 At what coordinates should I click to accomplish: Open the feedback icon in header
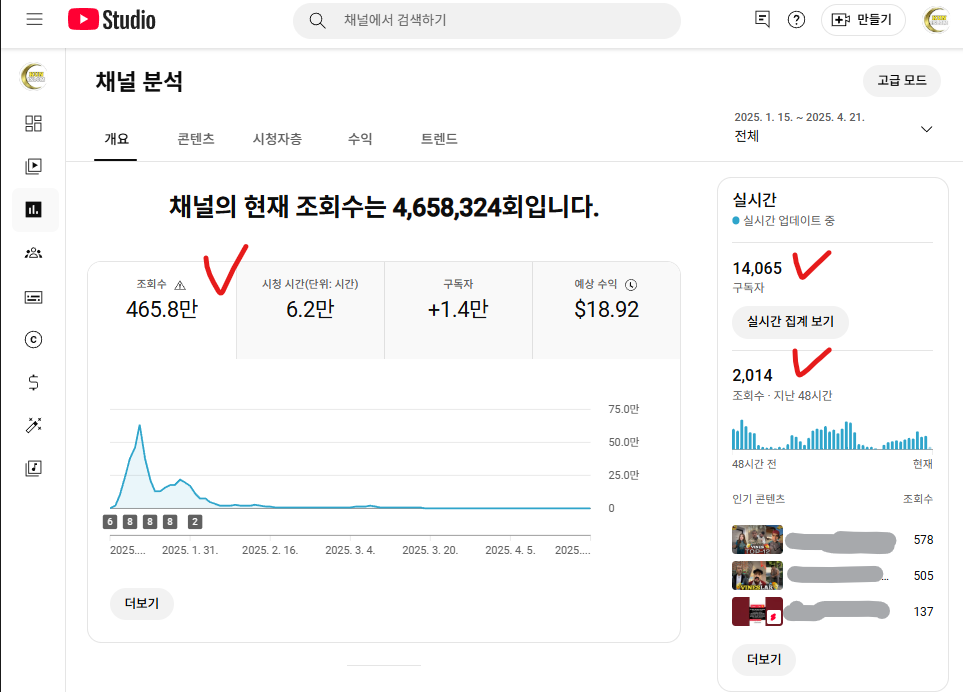pos(762,20)
